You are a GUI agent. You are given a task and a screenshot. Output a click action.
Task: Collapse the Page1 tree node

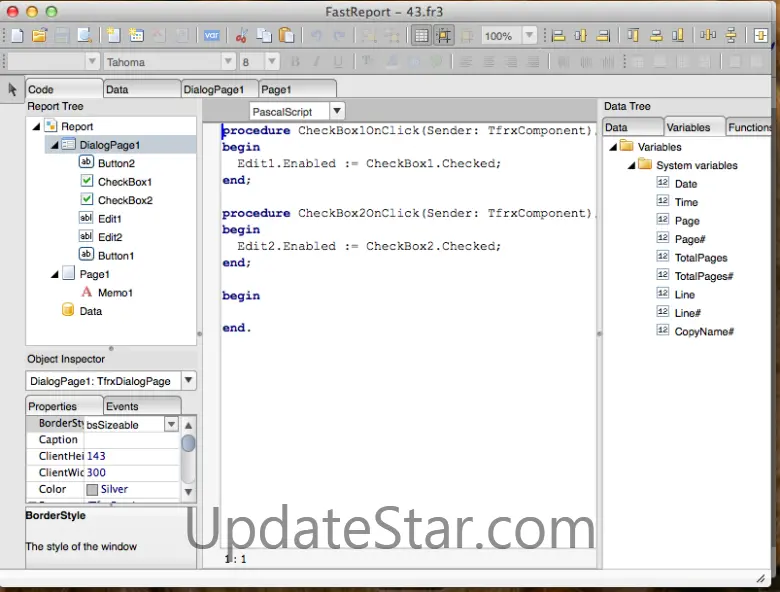55,275
